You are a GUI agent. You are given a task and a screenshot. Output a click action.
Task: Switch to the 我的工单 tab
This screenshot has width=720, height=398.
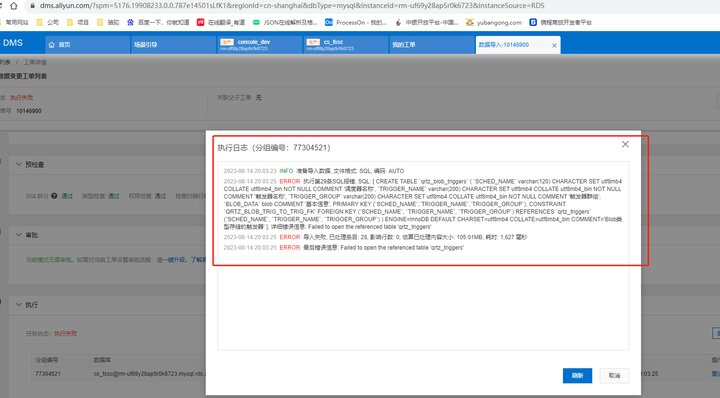(432, 45)
